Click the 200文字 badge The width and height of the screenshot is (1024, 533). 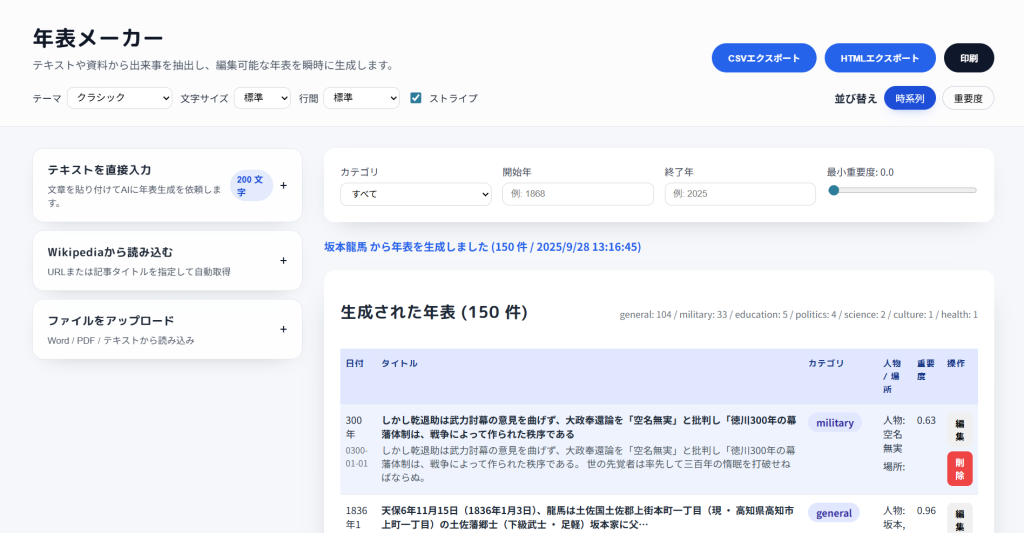250,185
